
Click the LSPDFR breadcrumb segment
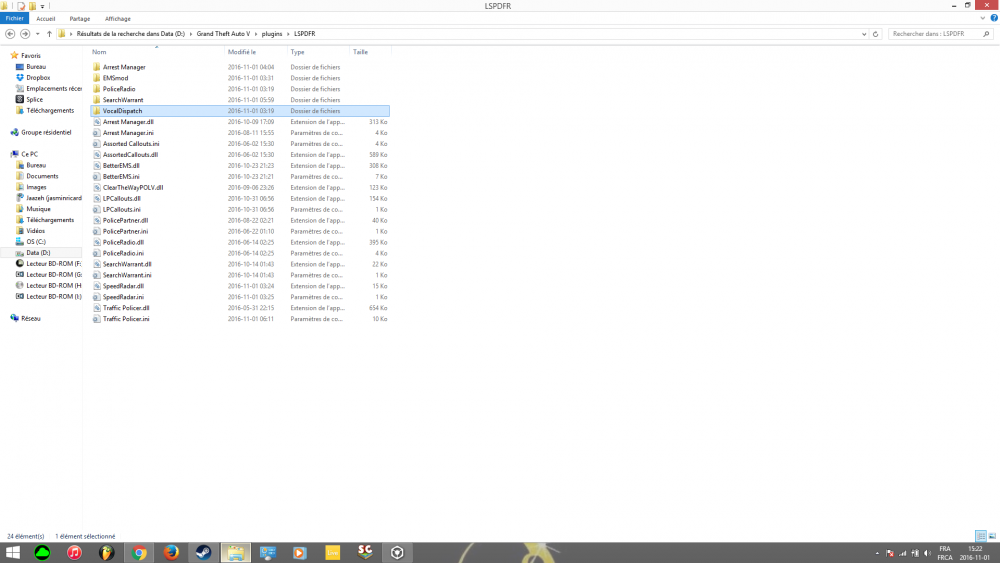304,34
